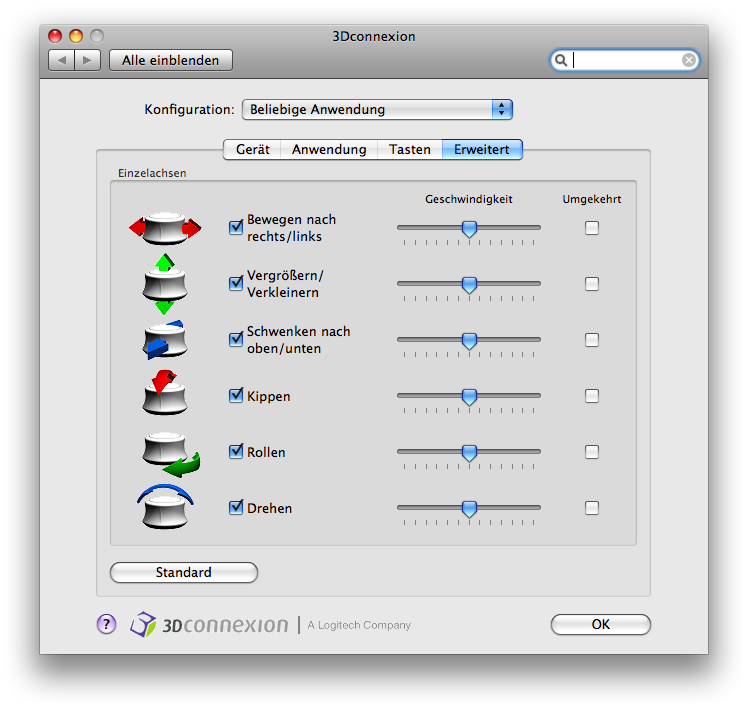Image resolution: width=748 pixels, height=709 pixels.
Task: Clear the search field with the X icon
Action: click(x=688, y=60)
